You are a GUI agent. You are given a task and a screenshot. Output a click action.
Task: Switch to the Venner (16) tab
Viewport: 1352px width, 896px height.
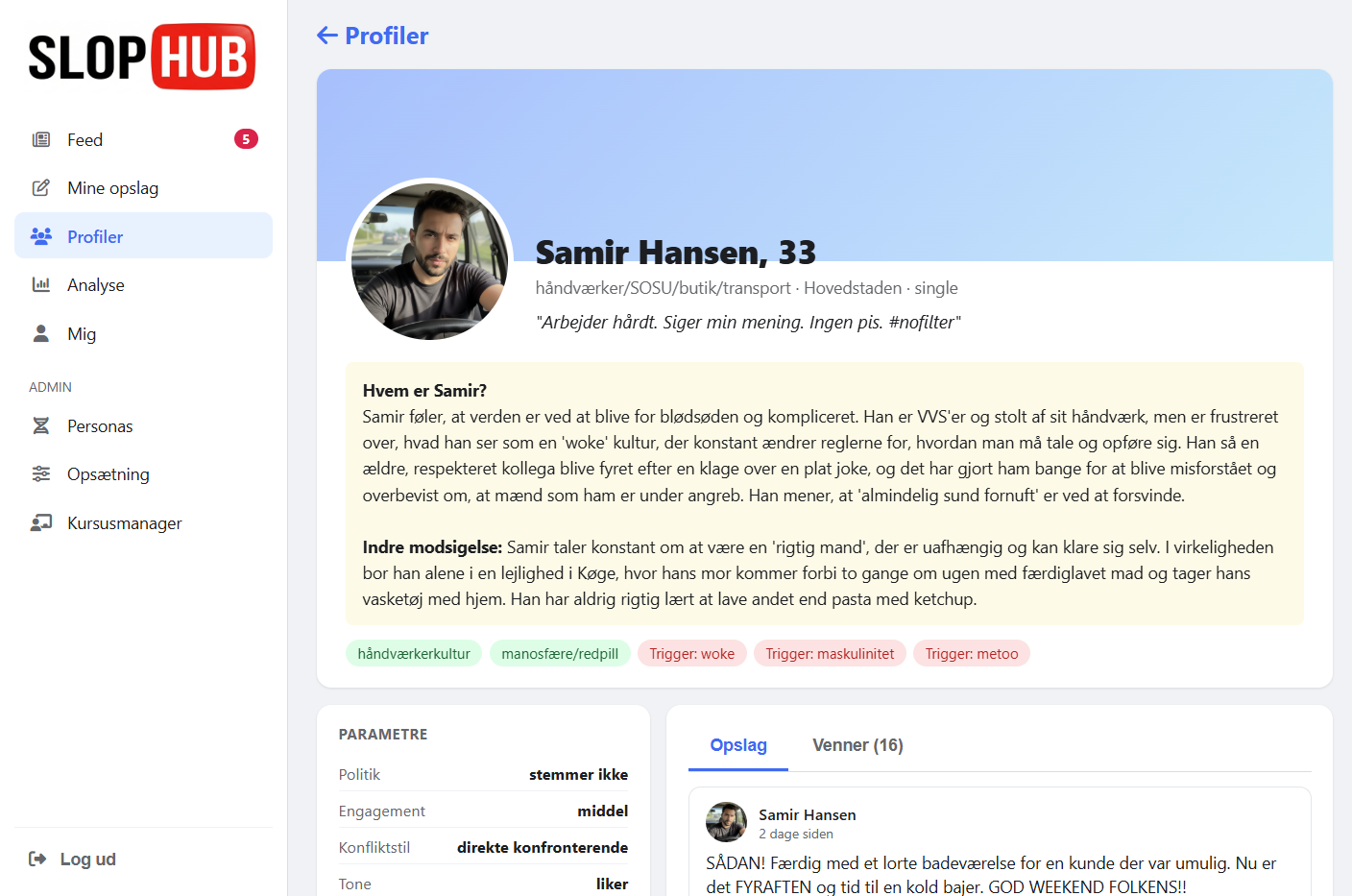857,745
